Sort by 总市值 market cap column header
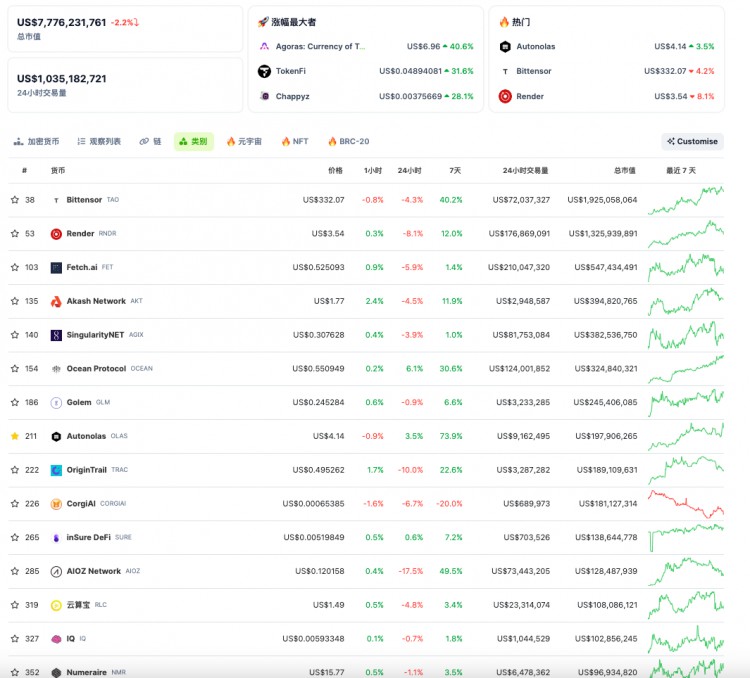This screenshot has height=678, width=750. 623,170
